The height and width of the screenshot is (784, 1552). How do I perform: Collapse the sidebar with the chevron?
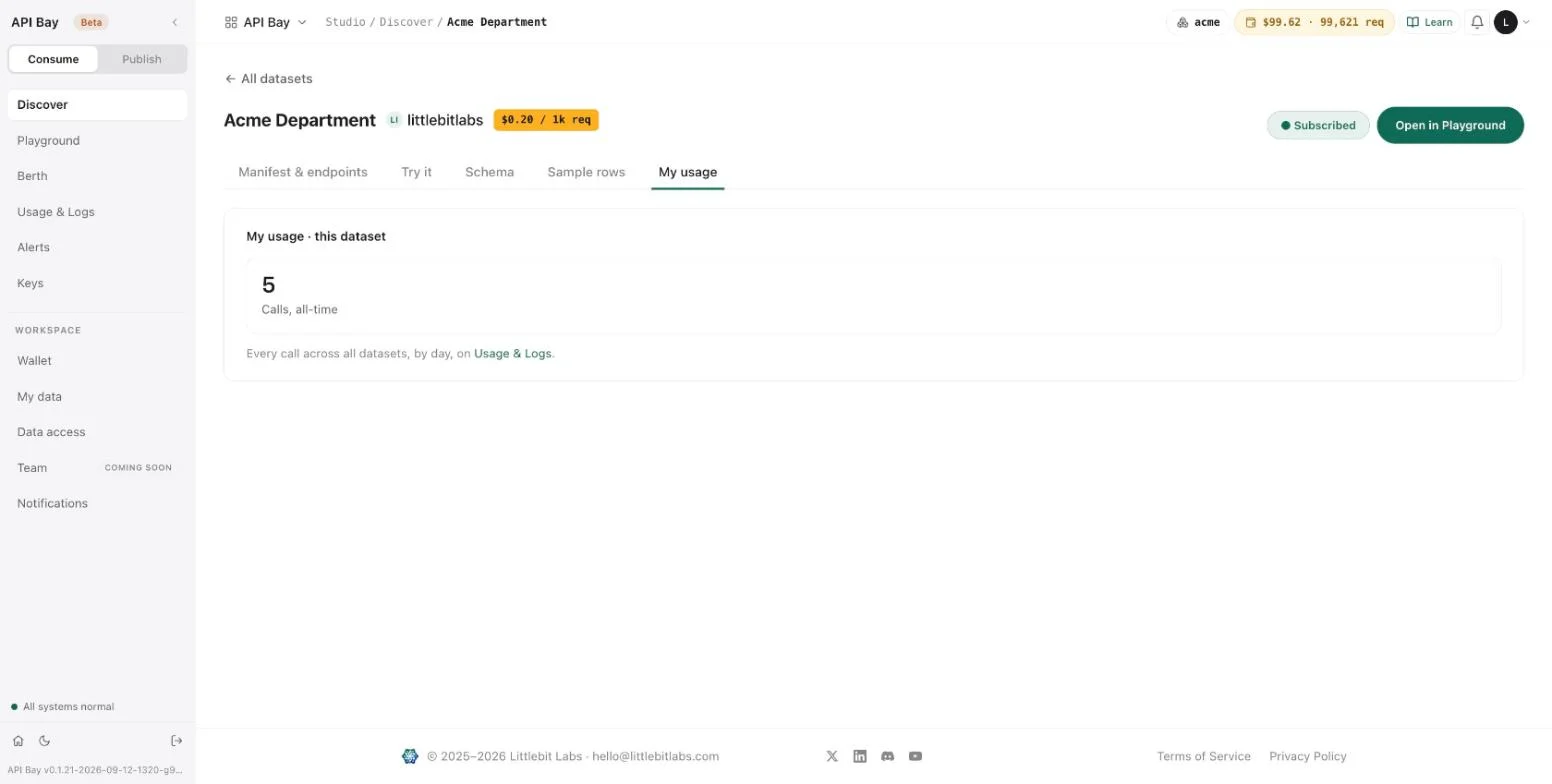tap(175, 22)
